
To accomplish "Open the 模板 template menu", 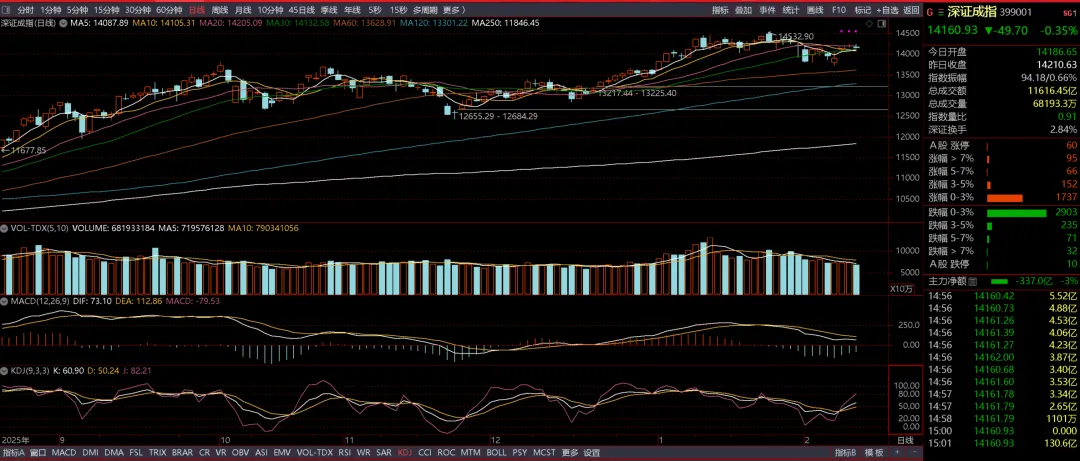I will coord(874,453).
